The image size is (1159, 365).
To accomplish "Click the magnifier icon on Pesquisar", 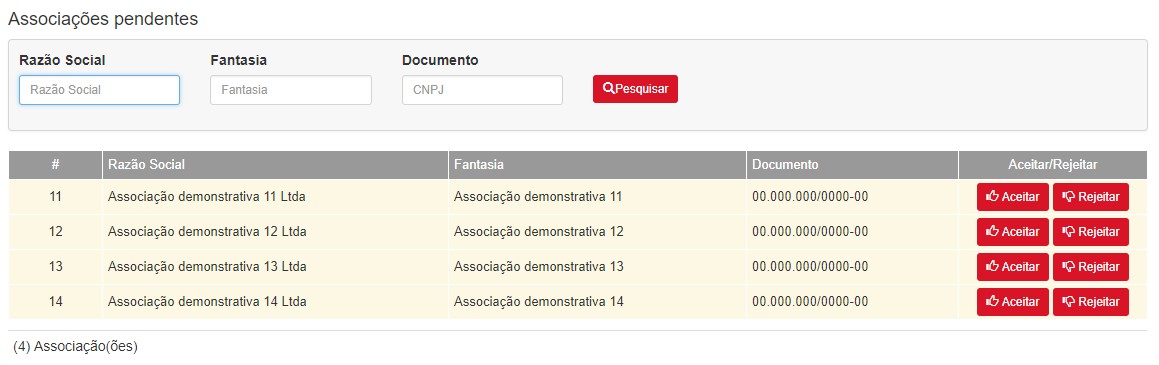I will [608, 89].
